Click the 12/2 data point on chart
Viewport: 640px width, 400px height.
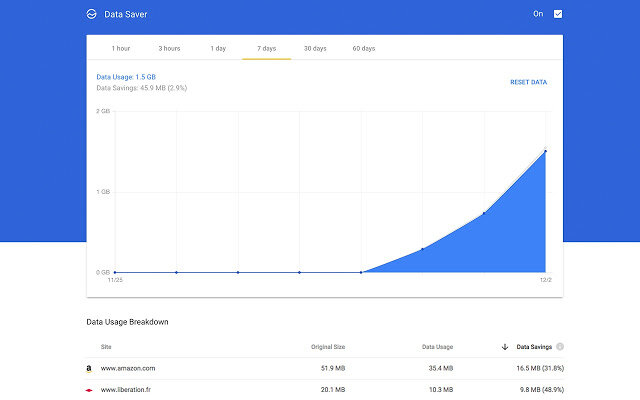(x=546, y=151)
